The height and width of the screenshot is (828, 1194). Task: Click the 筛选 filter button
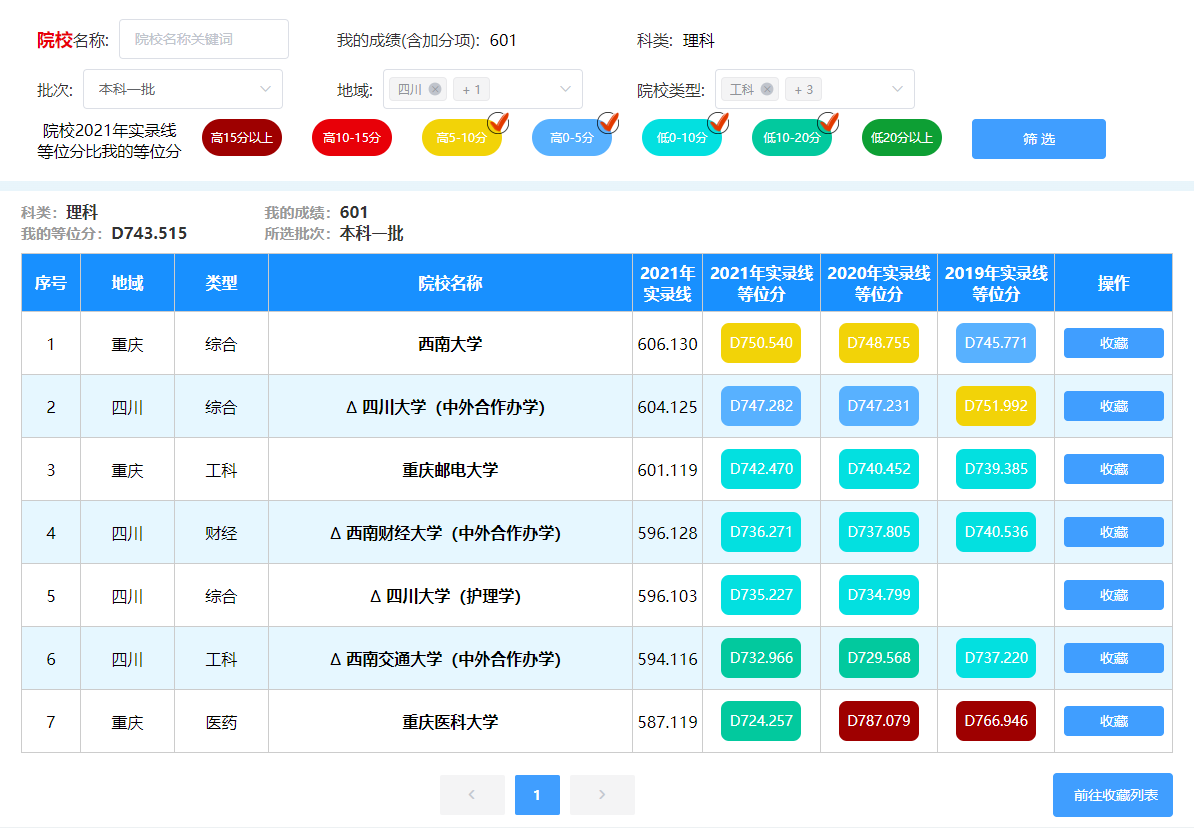(1039, 139)
